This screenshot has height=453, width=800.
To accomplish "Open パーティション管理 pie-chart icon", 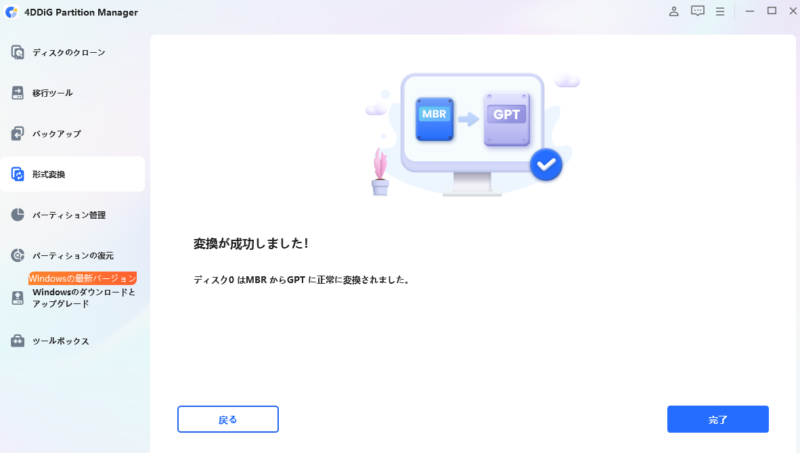I will pos(17,215).
